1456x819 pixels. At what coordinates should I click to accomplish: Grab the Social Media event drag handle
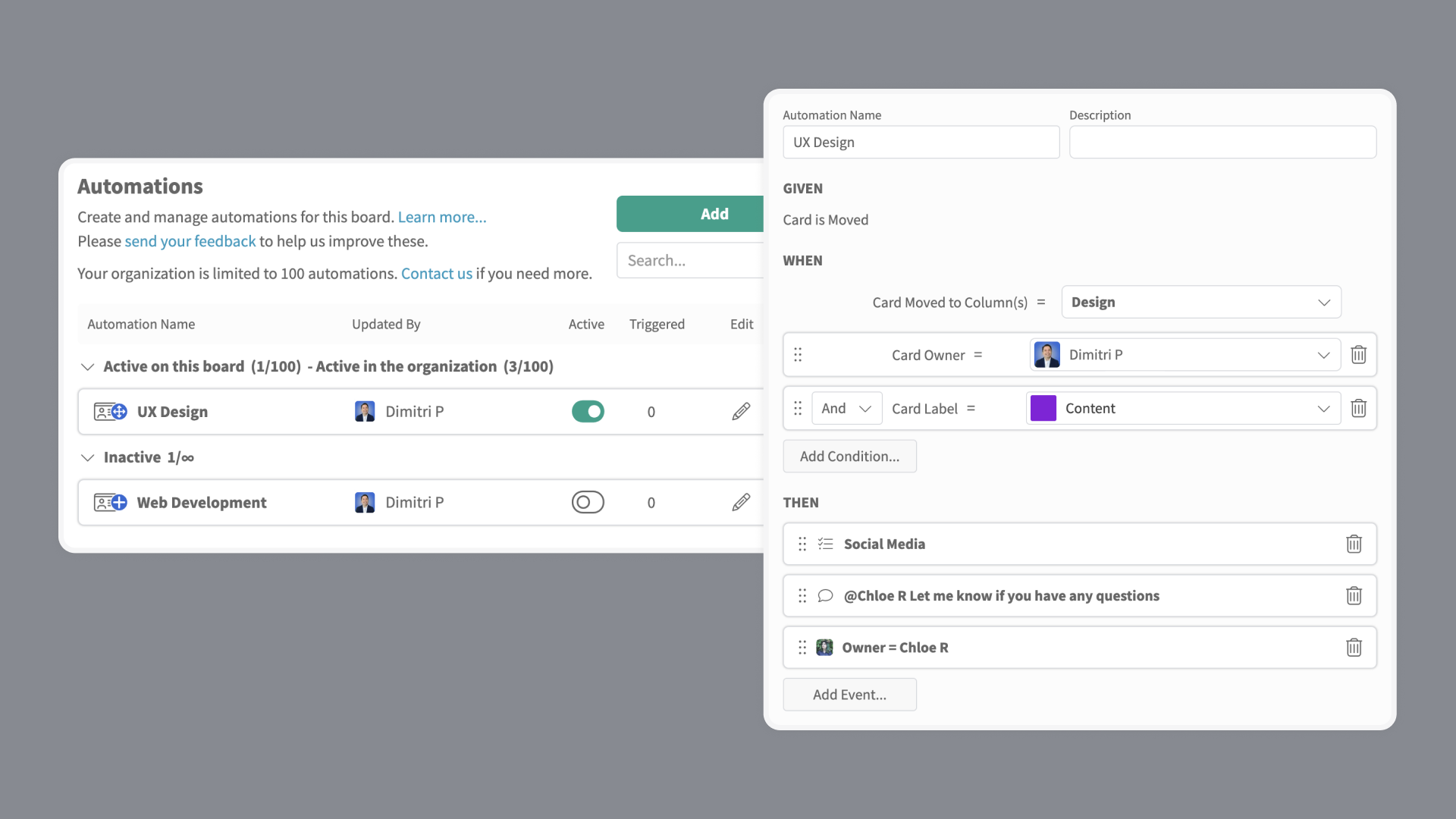point(802,544)
